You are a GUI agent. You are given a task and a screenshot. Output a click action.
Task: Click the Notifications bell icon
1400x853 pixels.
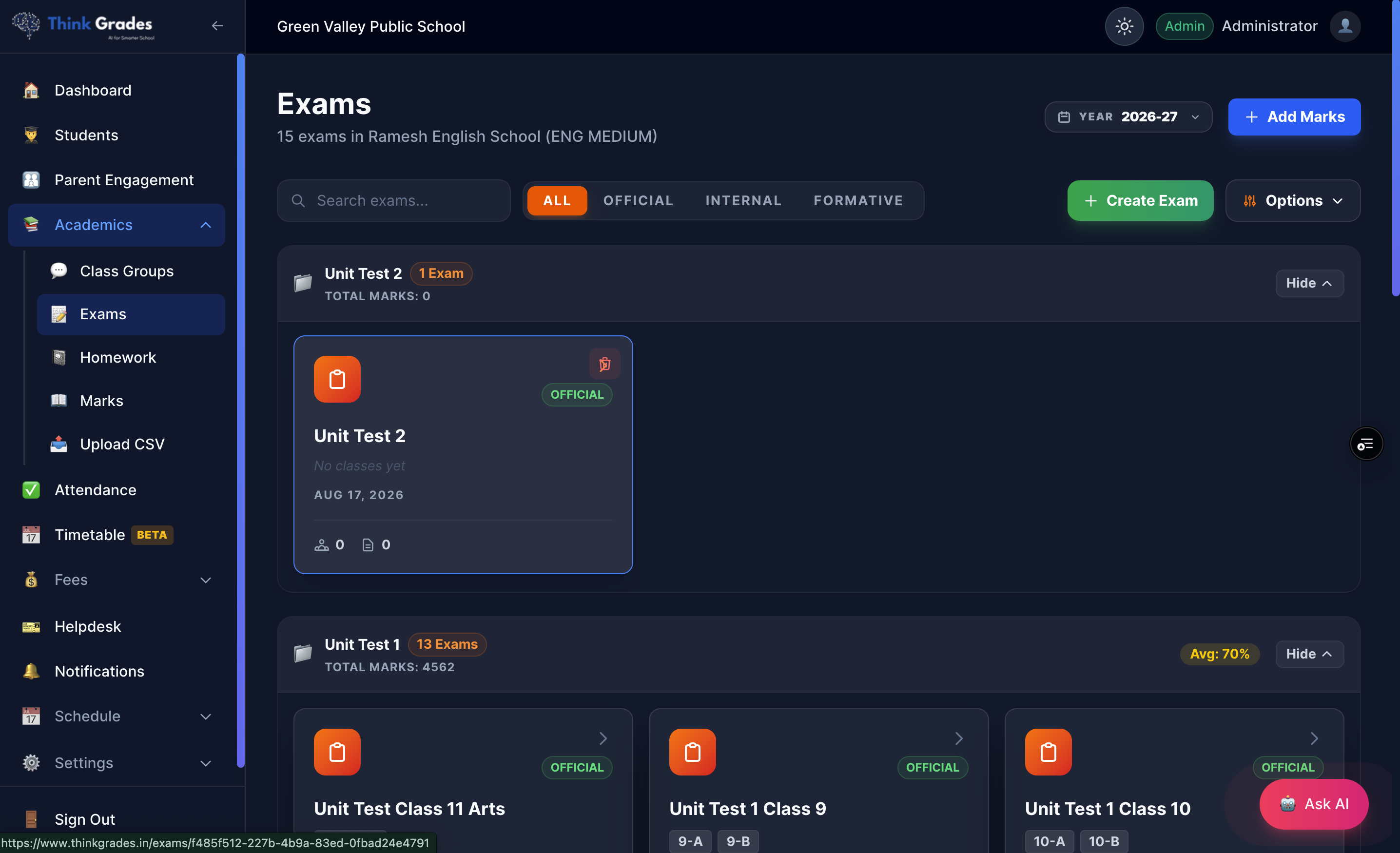pyautogui.click(x=31, y=671)
